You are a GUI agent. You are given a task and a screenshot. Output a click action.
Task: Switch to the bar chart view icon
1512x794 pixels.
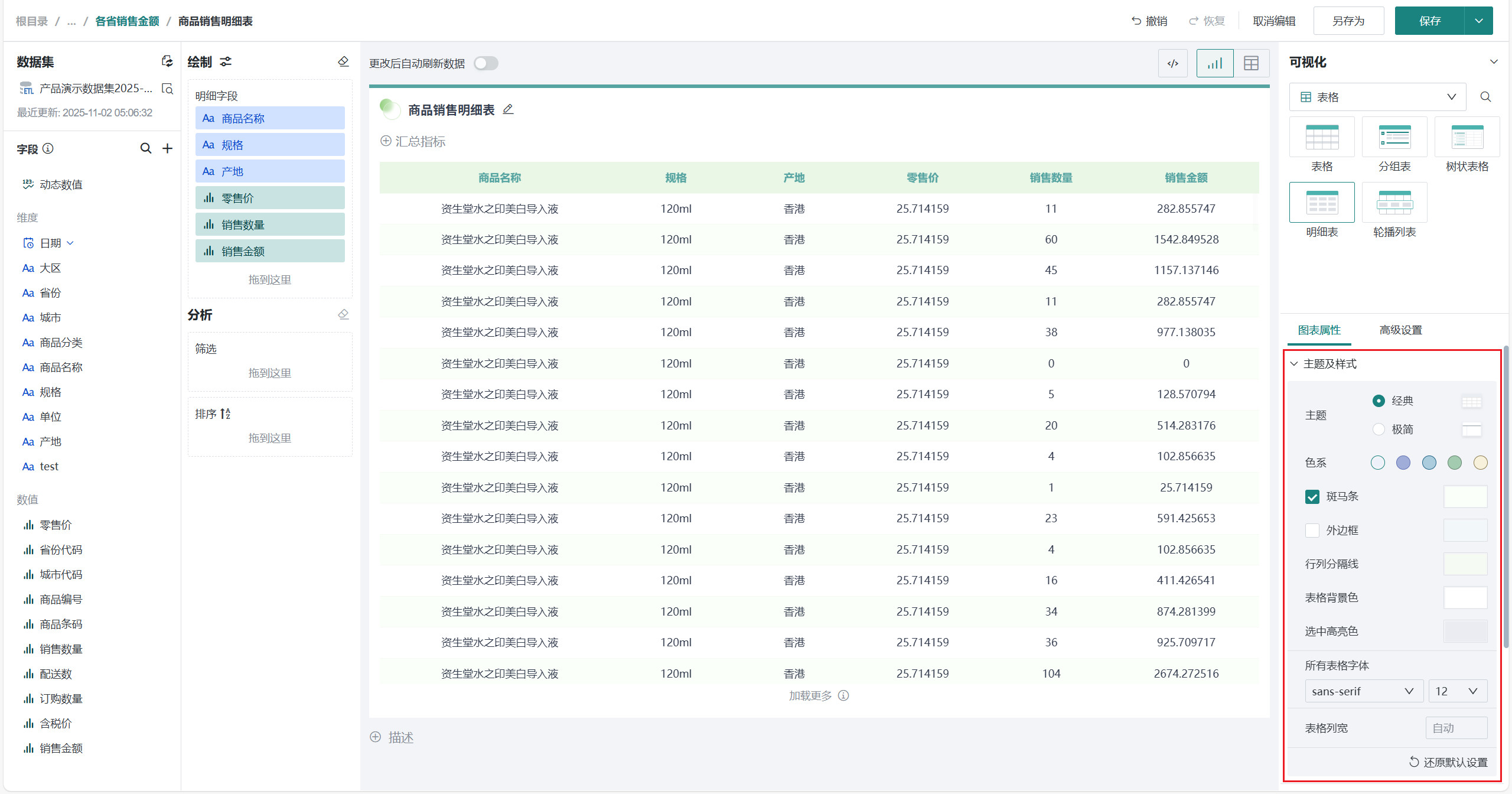click(1214, 63)
